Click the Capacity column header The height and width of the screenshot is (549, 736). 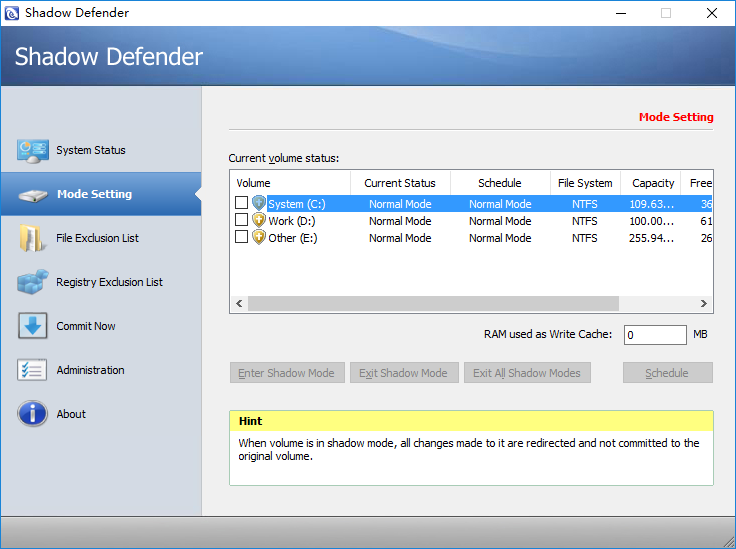click(x=653, y=183)
